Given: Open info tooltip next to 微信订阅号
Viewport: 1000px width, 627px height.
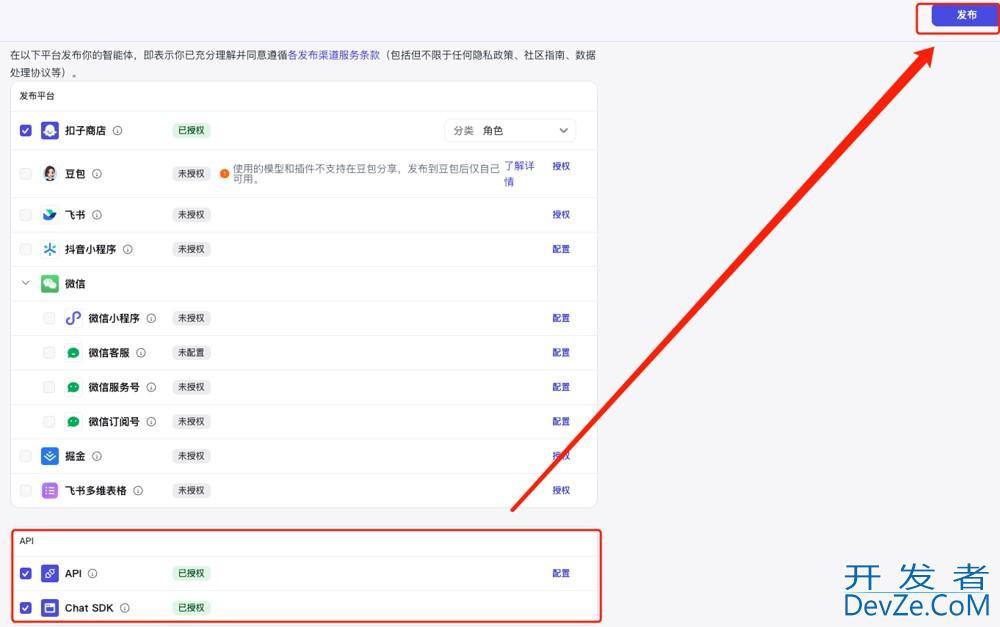Looking at the screenshot, I should (151, 422).
